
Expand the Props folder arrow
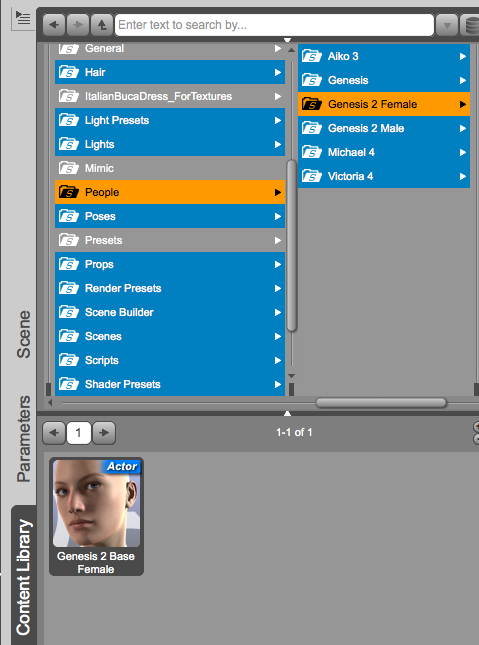(278, 264)
